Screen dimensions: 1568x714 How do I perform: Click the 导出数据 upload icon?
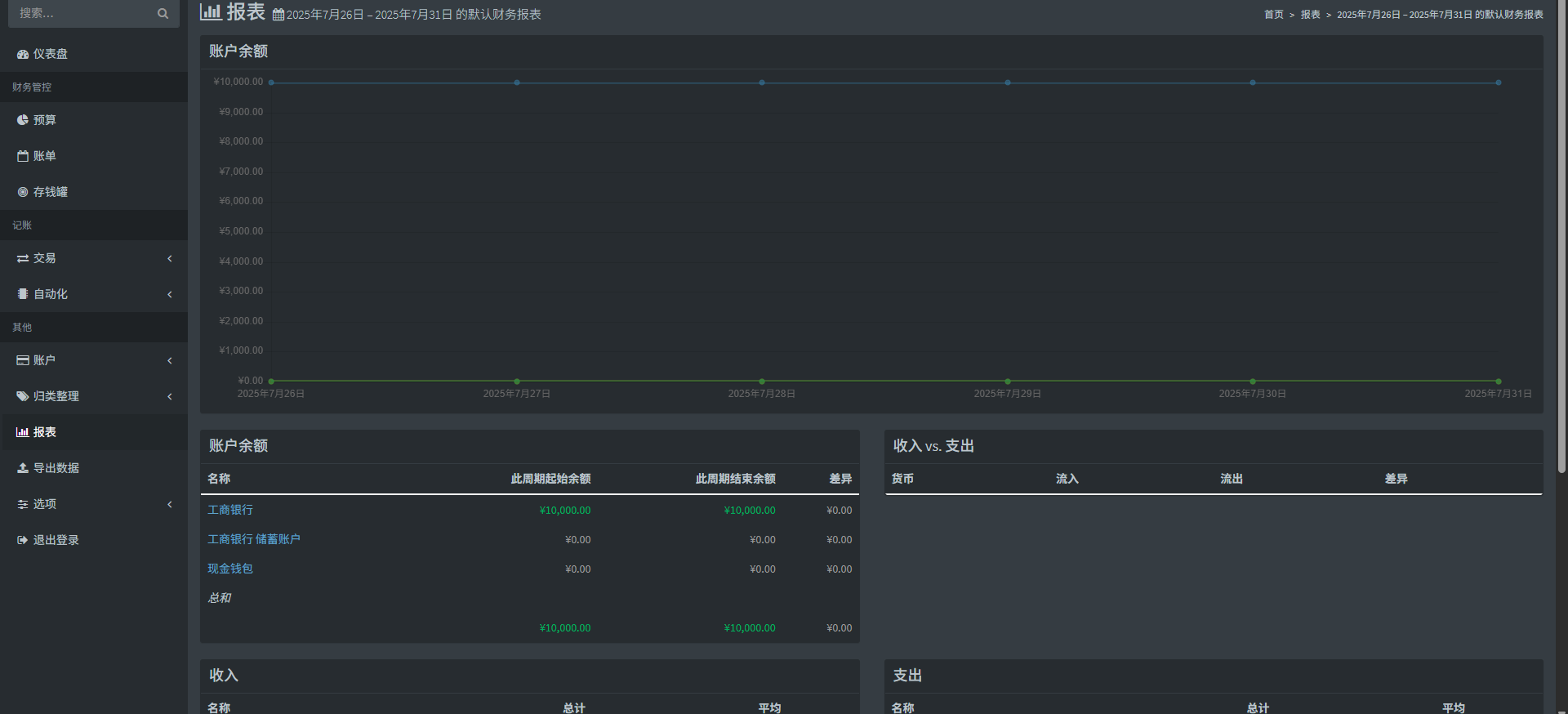[x=23, y=468]
